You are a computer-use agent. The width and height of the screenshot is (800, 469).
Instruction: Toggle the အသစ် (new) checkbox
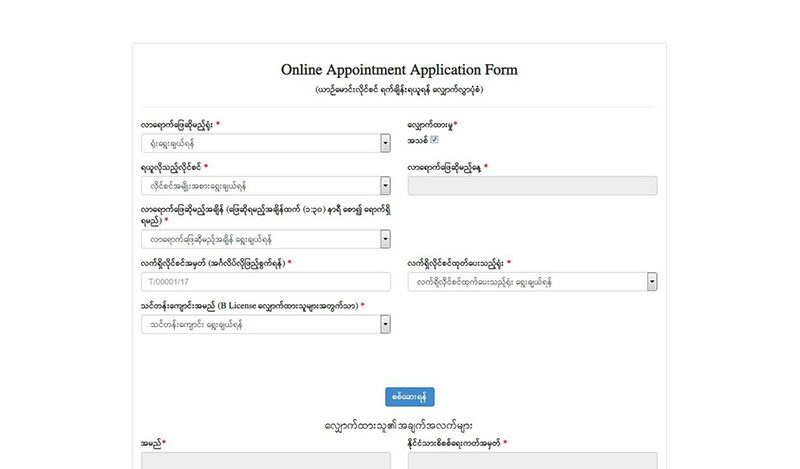434,140
